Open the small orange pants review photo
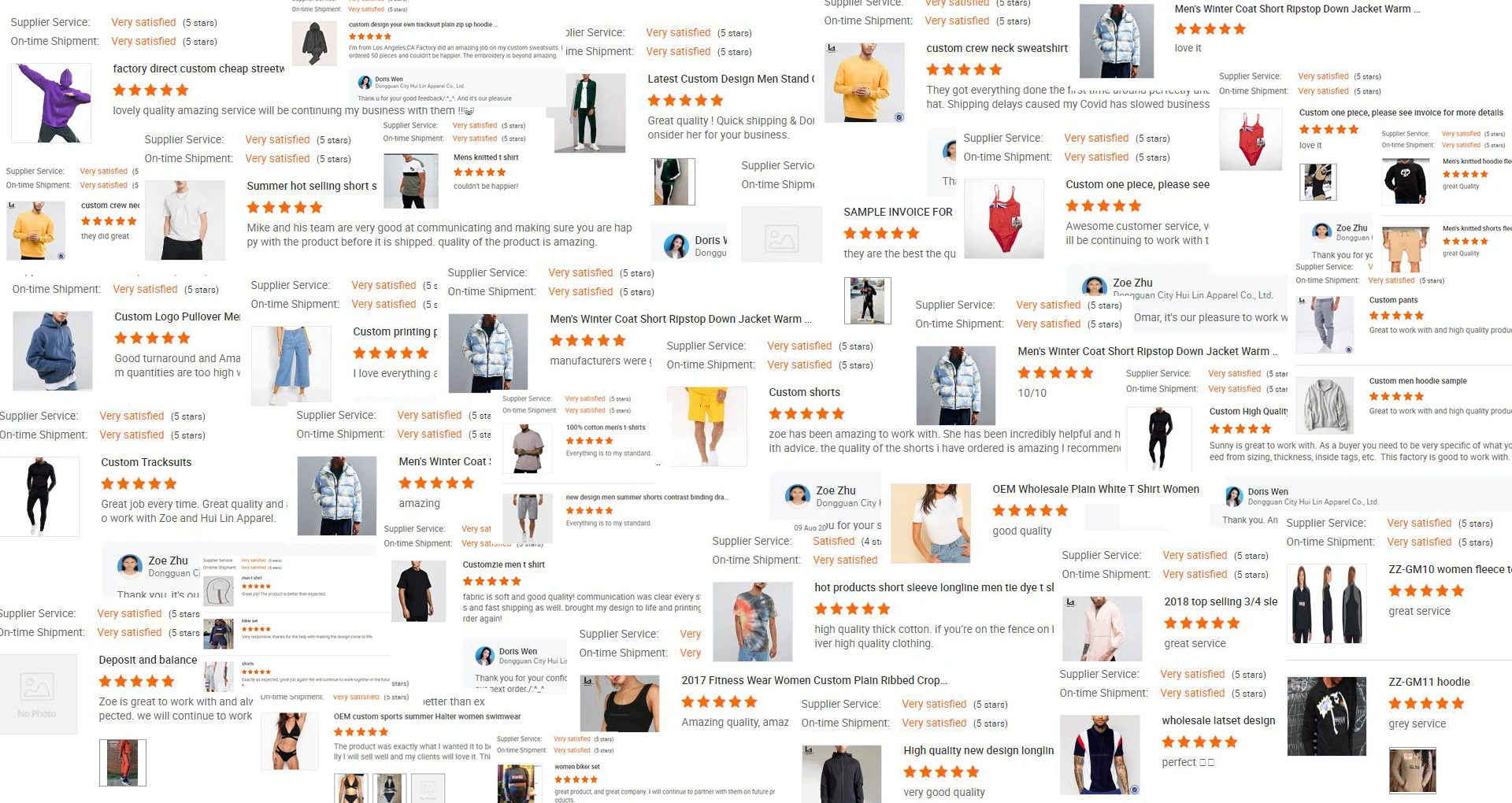The image size is (1512, 803). [123, 763]
